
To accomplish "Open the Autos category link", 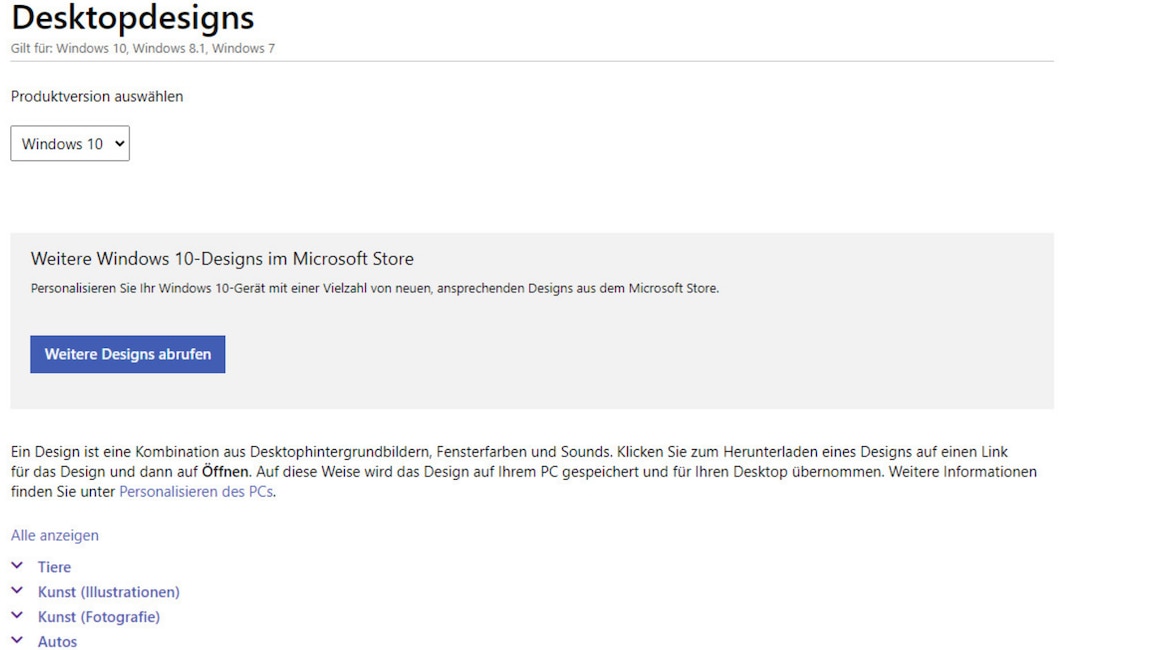I will pos(58,642).
